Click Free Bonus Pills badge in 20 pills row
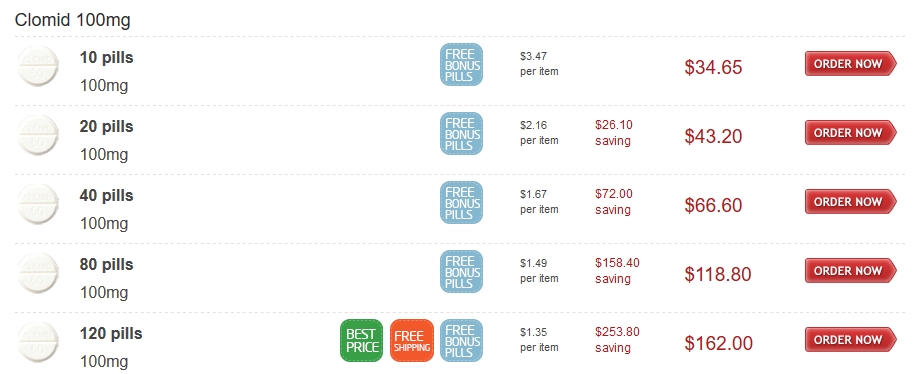The width and height of the screenshot is (919, 374). [x=462, y=134]
